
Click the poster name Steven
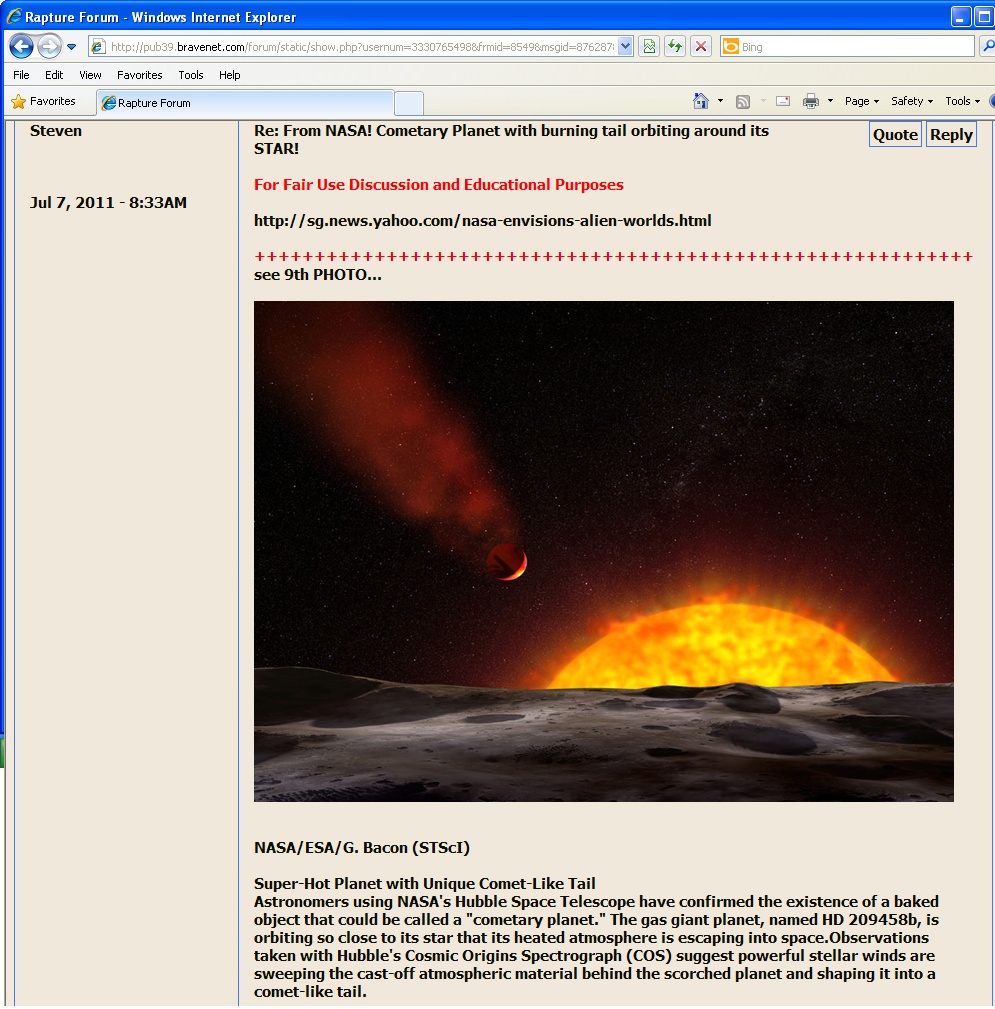tap(56, 131)
